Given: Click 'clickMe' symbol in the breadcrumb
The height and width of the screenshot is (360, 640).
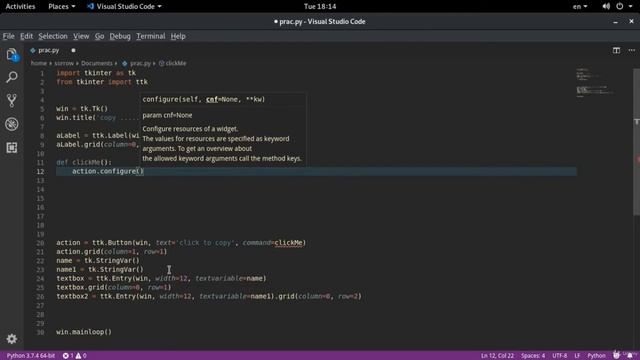Looking at the screenshot, I should click(176, 63).
